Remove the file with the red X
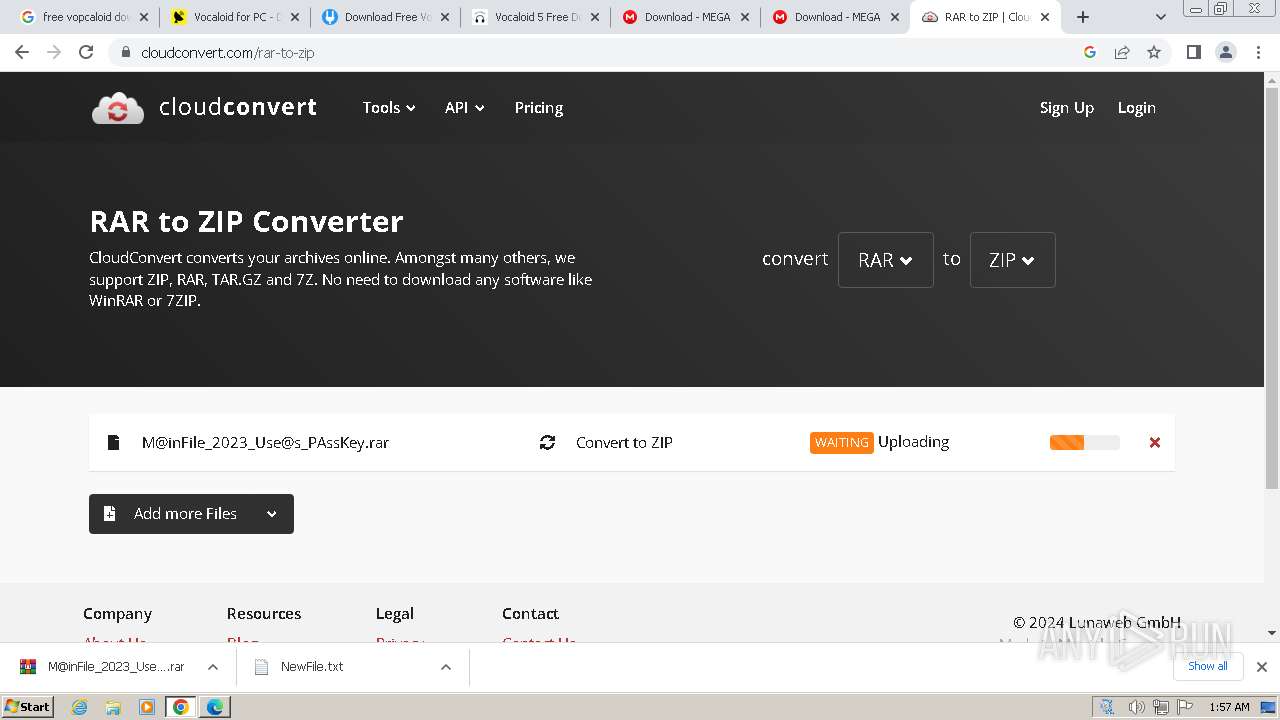The height and width of the screenshot is (720, 1280). click(x=1155, y=443)
